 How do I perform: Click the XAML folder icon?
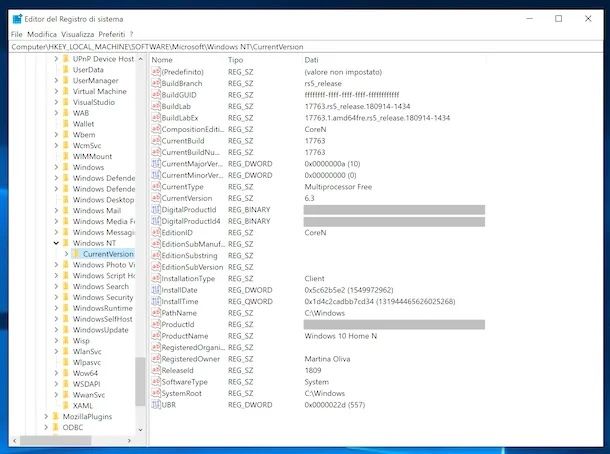[x=66, y=405]
